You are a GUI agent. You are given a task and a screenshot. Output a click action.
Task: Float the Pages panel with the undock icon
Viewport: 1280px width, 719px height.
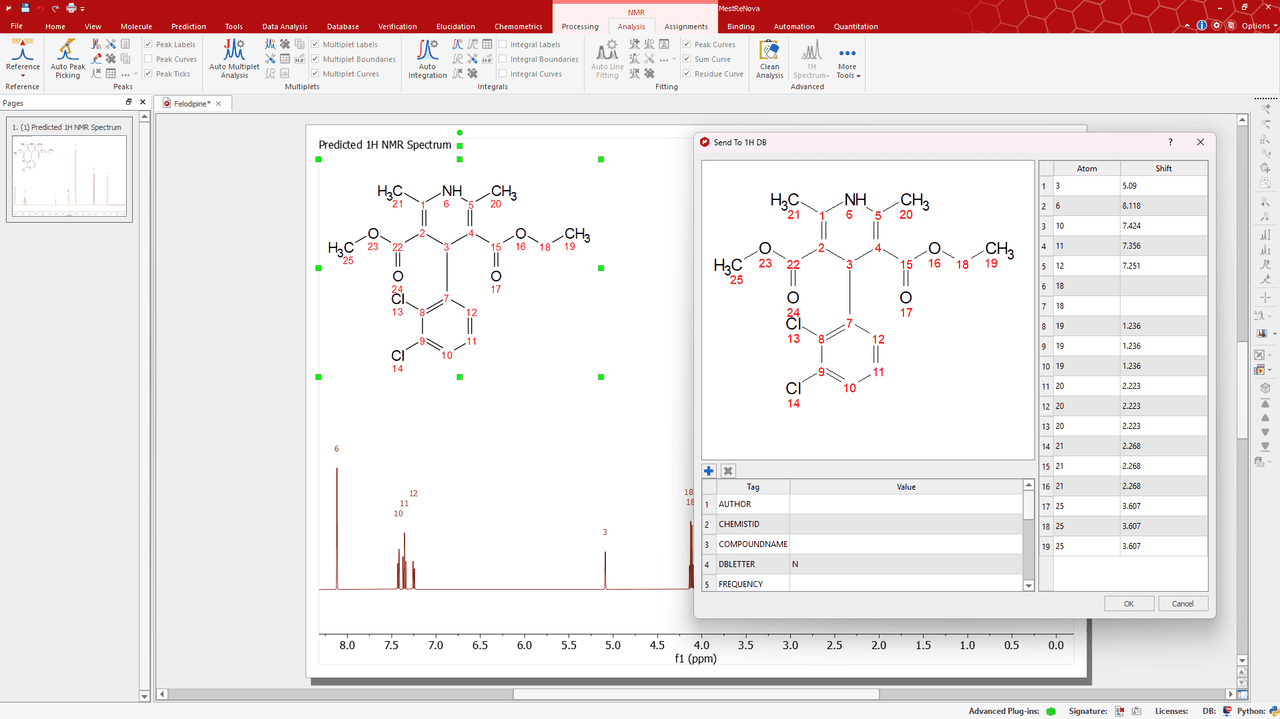click(x=128, y=102)
